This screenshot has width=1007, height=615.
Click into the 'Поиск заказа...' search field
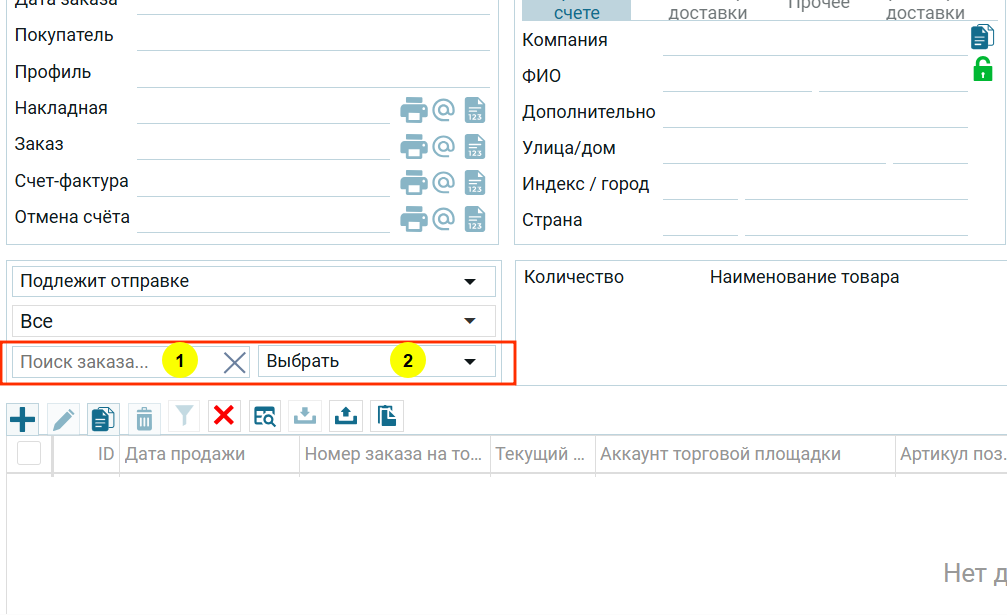90,362
